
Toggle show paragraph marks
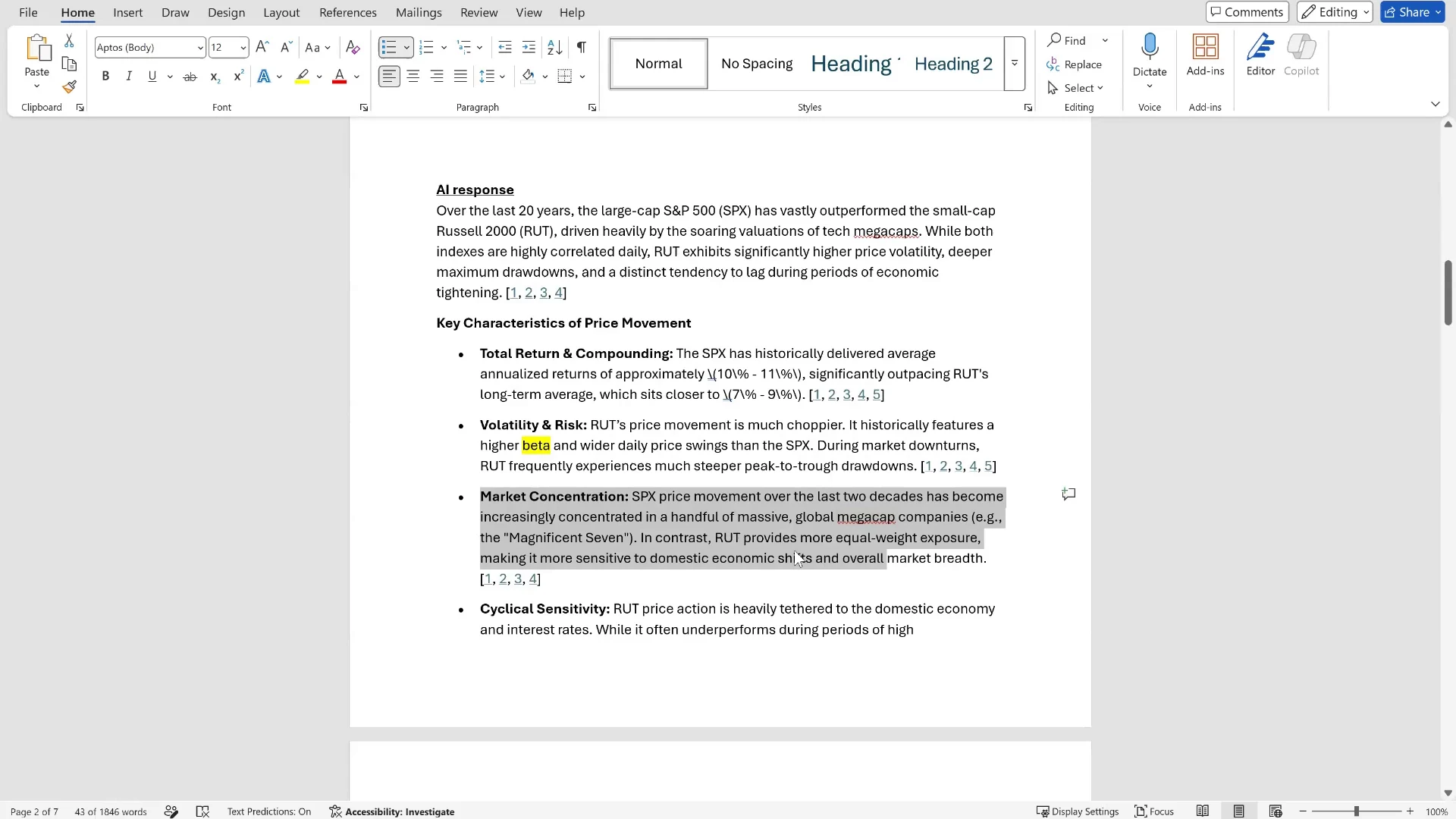tap(582, 47)
